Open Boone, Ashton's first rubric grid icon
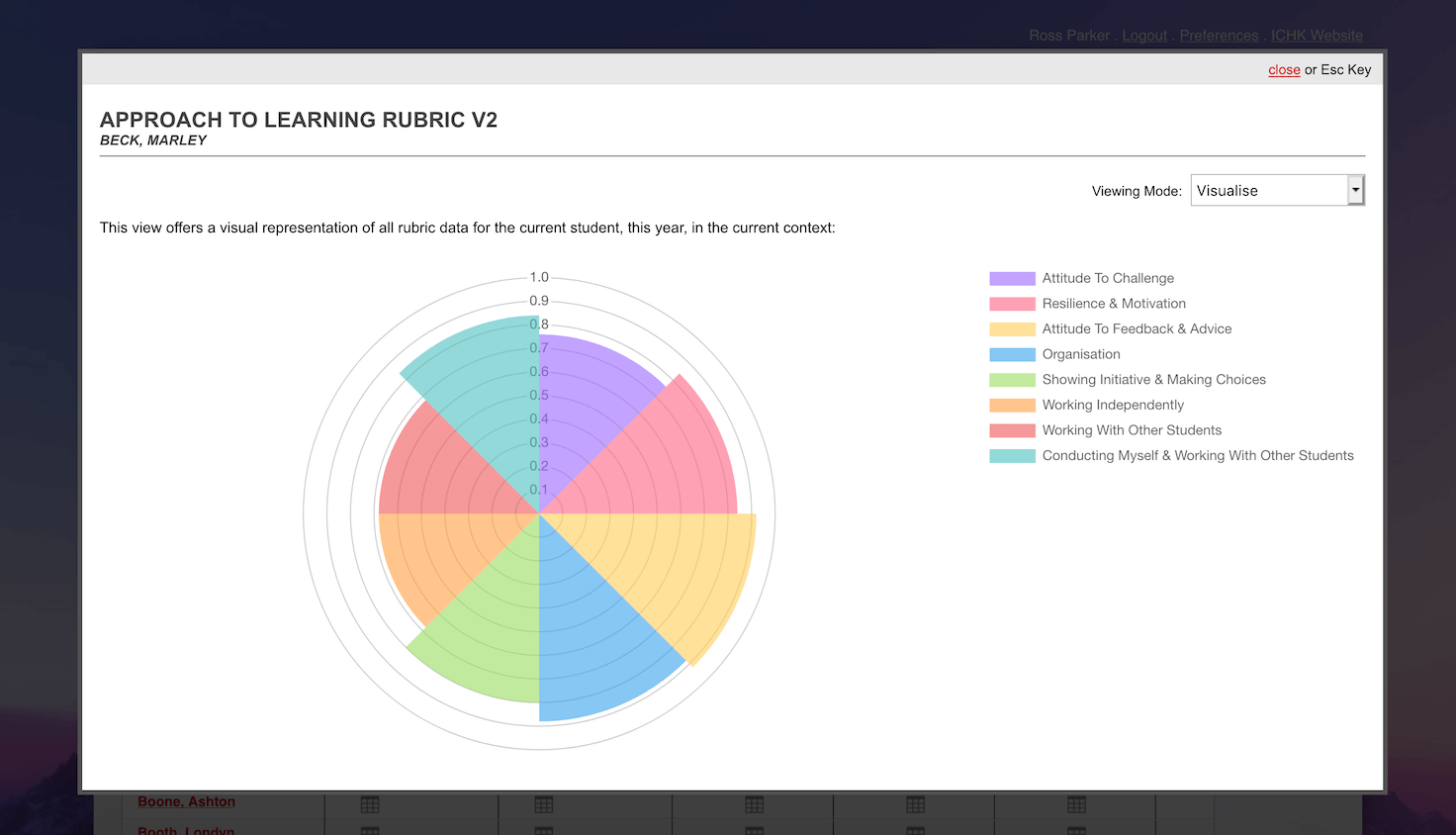The image size is (1456, 835). (x=370, y=803)
